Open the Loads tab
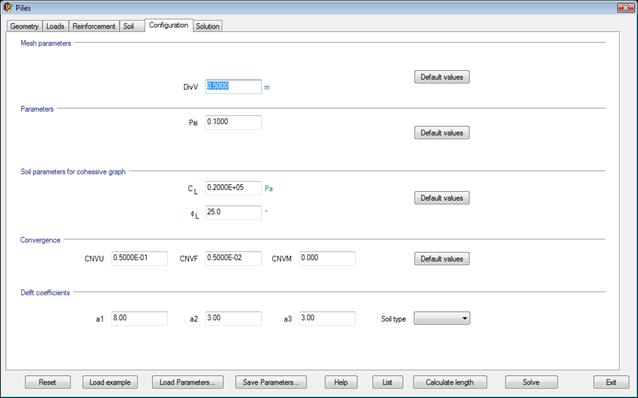Screen dimensions: 638x398 pyautogui.click(x=55, y=26)
